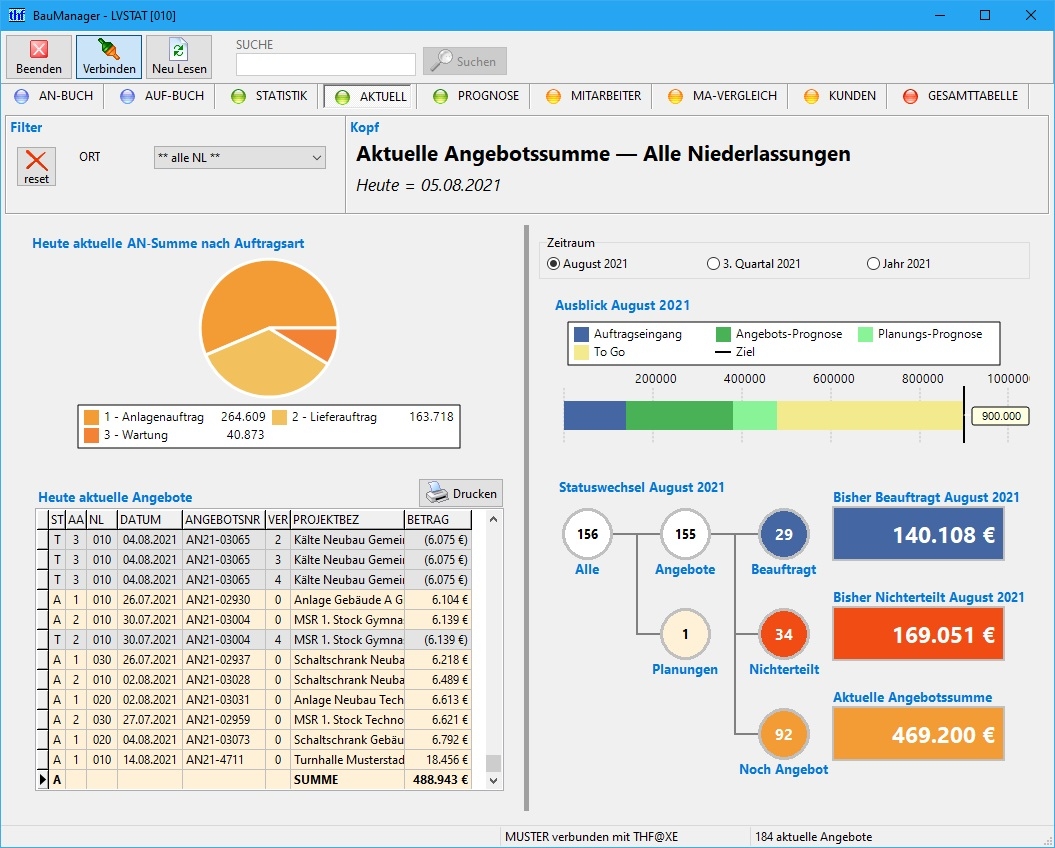Click the 29 Beauftragt blue circle
The height and width of the screenshot is (848, 1055).
[x=784, y=534]
